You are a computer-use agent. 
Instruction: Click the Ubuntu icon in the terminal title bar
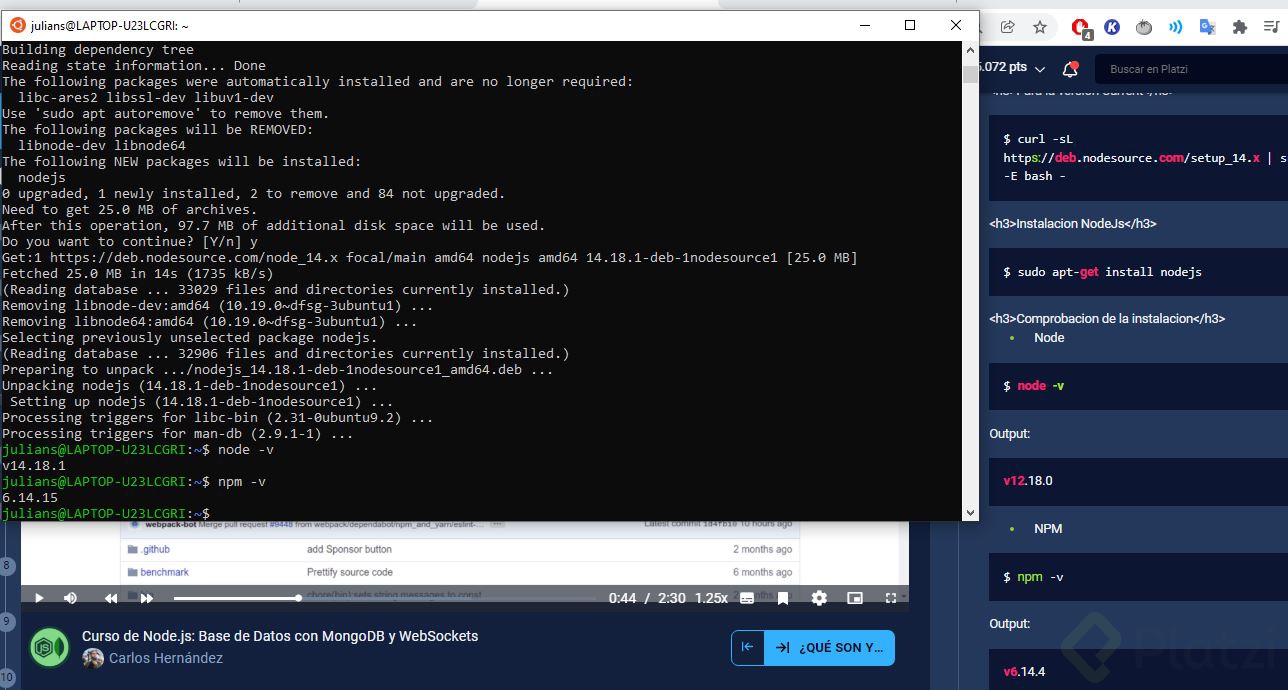tap(17, 26)
